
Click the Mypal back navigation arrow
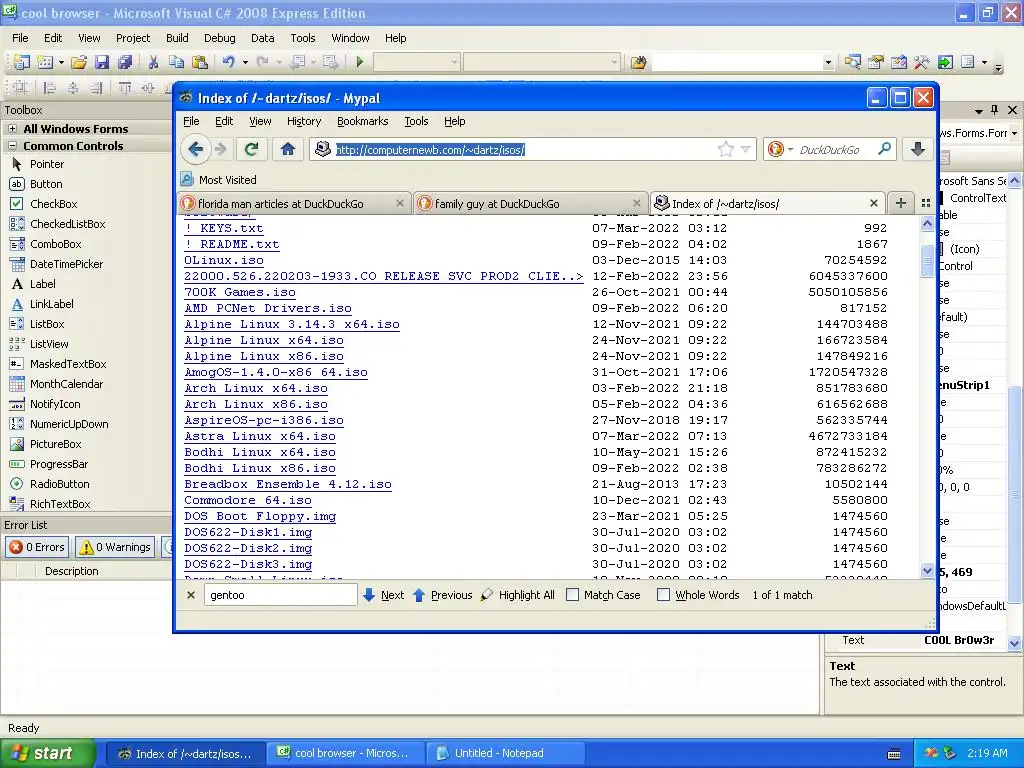click(x=195, y=150)
